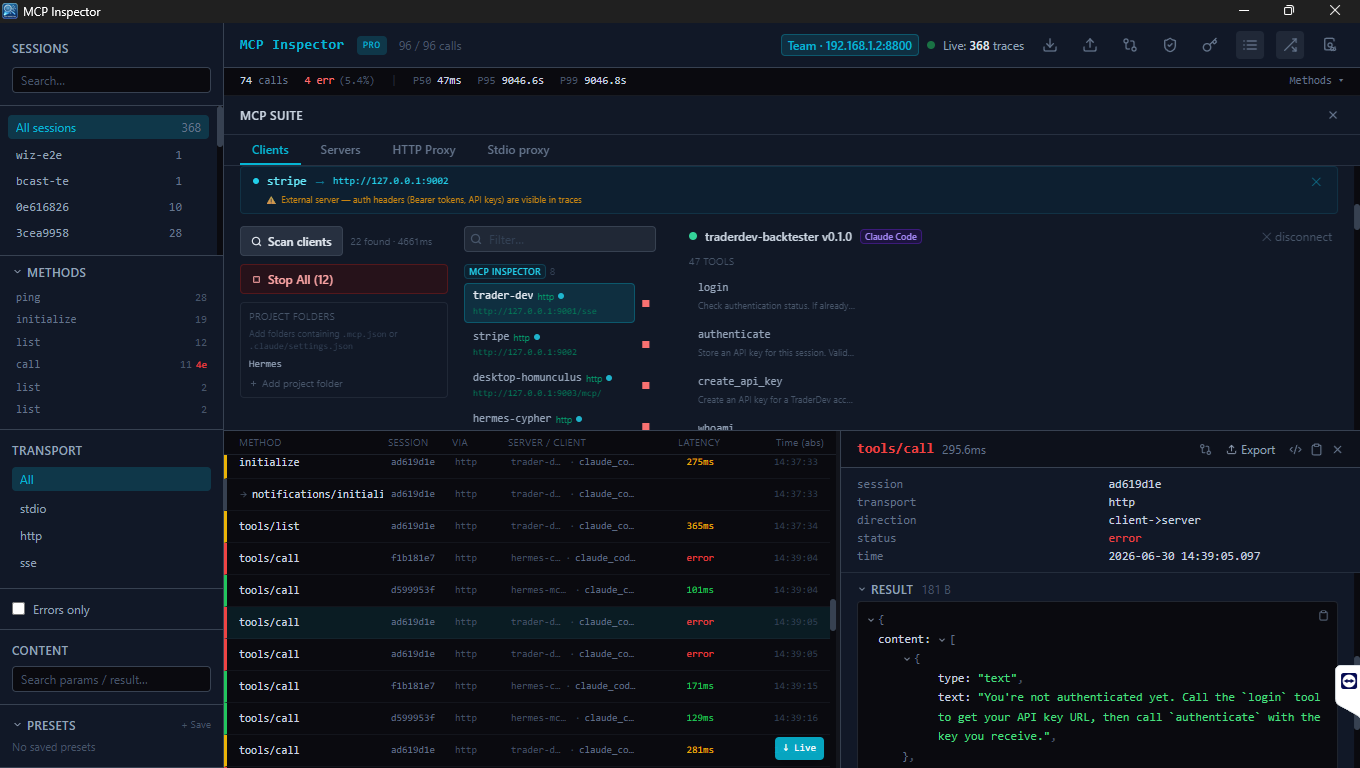1360x768 pixels.
Task: Collapse the content array in JSON result
Action: (941, 639)
